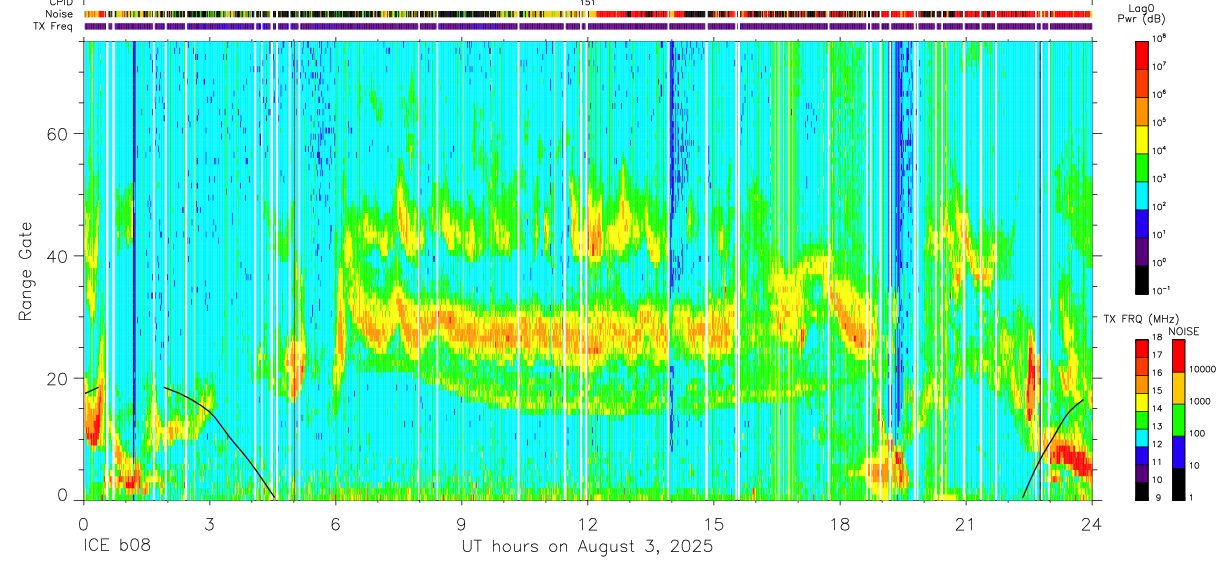
Task: Pick the purple 10-11 MHz TX FRQ swatch
Action: point(1142,473)
